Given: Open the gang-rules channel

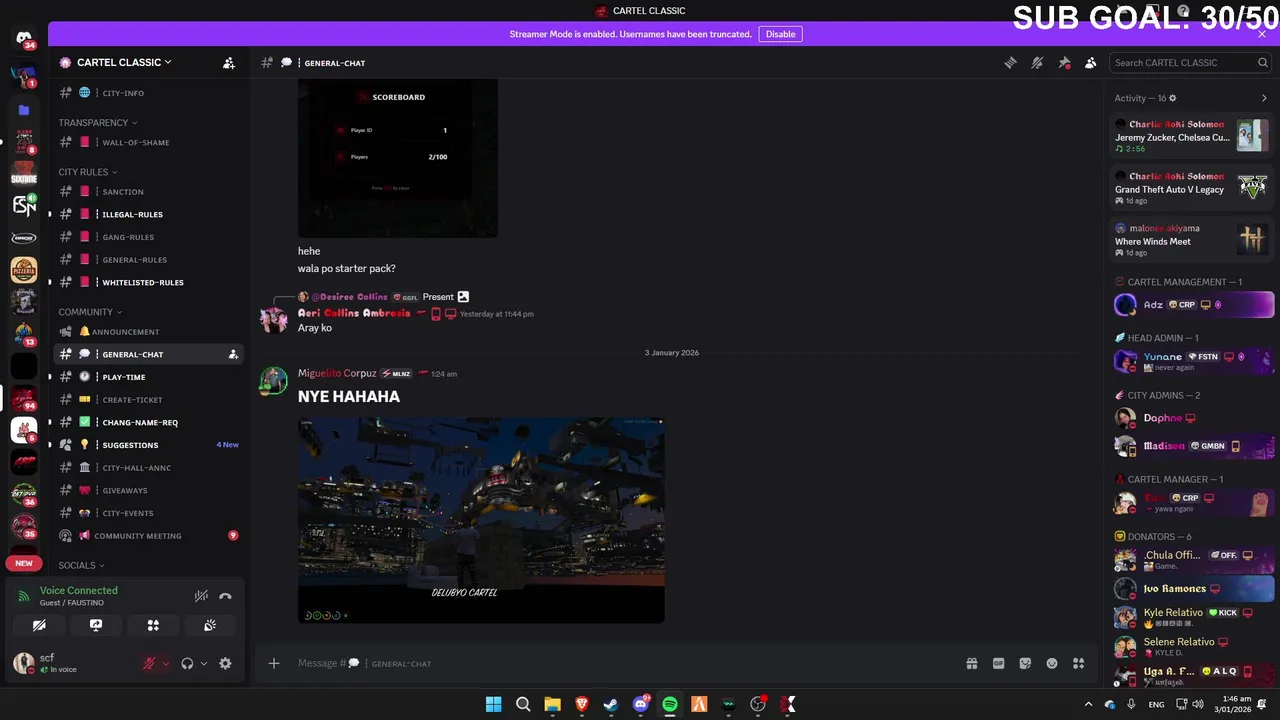Looking at the screenshot, I should [148, 237].
